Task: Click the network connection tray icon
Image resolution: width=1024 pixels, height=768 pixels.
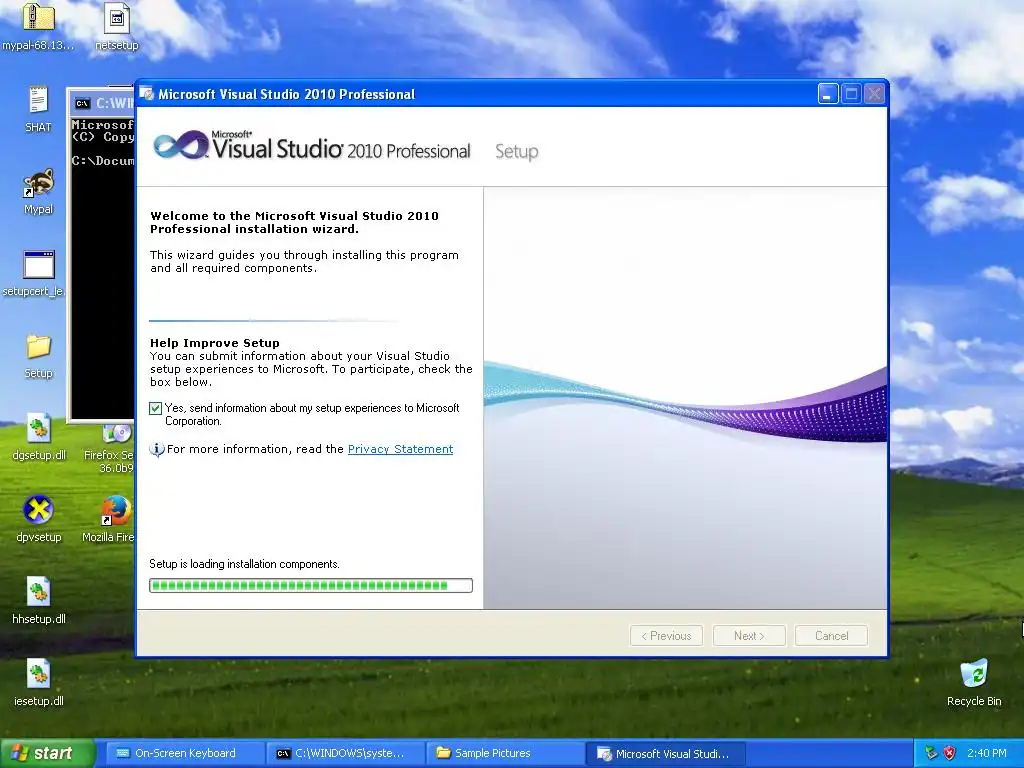Action: point(931,753)
